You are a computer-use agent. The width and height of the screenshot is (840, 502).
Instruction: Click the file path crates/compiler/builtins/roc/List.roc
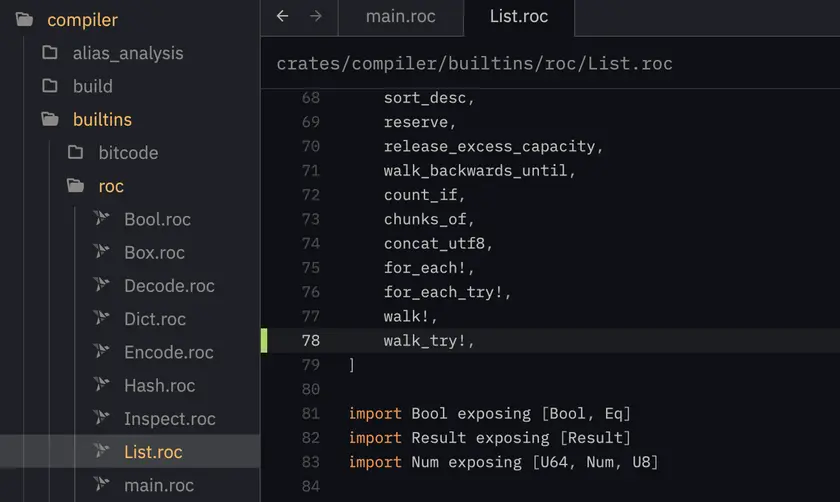[x=474, y=64]
